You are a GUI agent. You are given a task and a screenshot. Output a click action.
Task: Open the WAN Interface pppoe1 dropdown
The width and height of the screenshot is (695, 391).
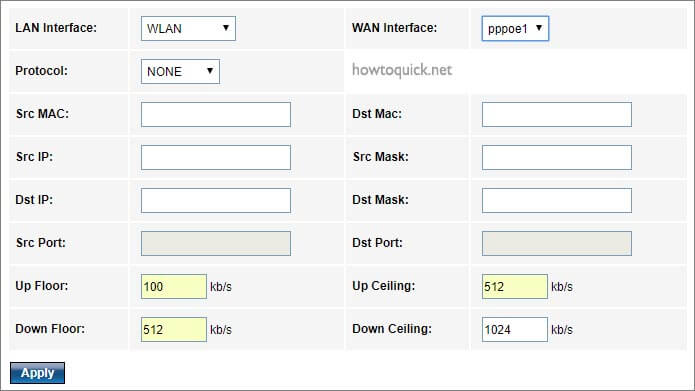(515, 28)
